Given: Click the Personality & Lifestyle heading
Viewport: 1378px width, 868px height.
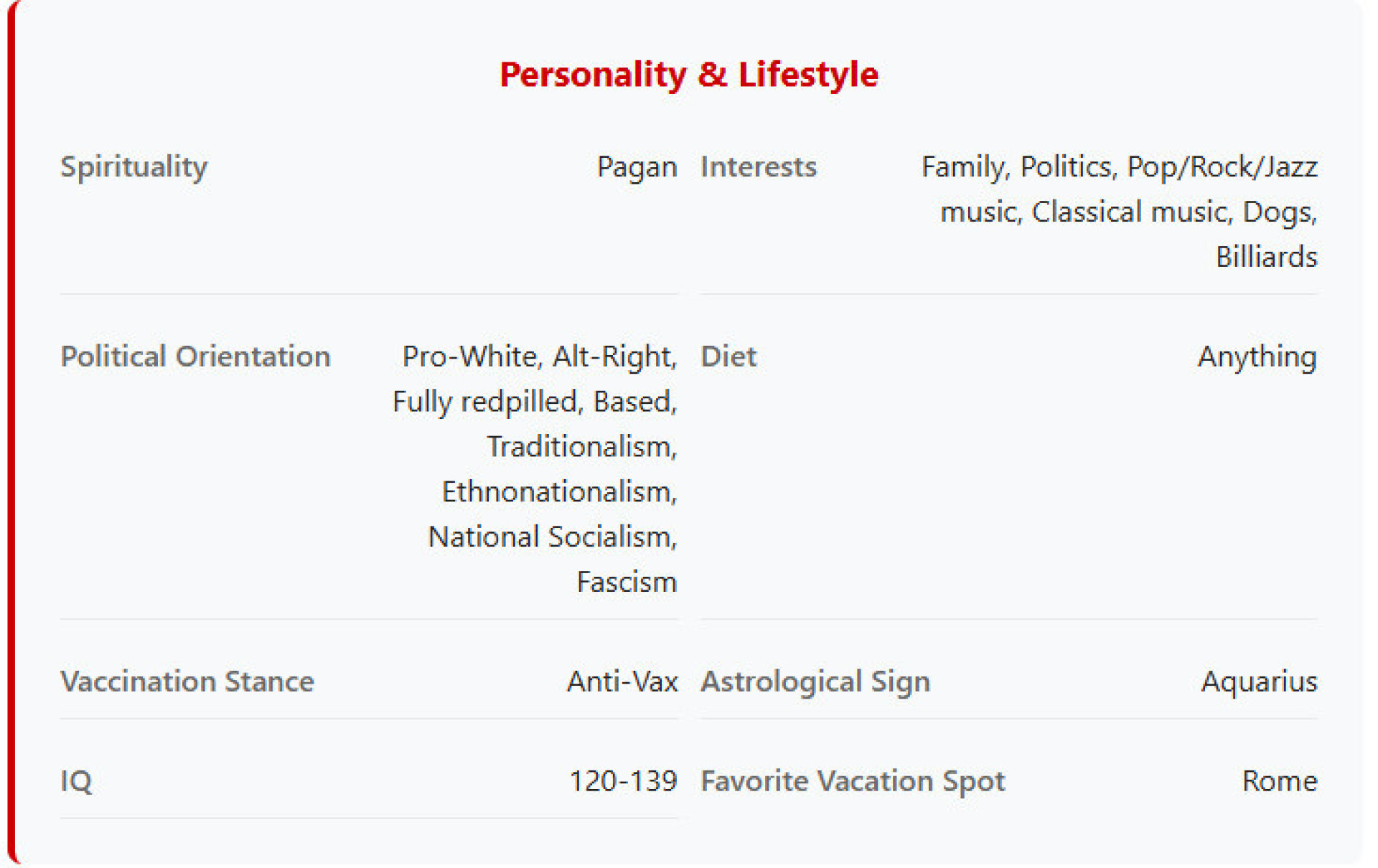Looking at the screenshot, I should [688, 75].
